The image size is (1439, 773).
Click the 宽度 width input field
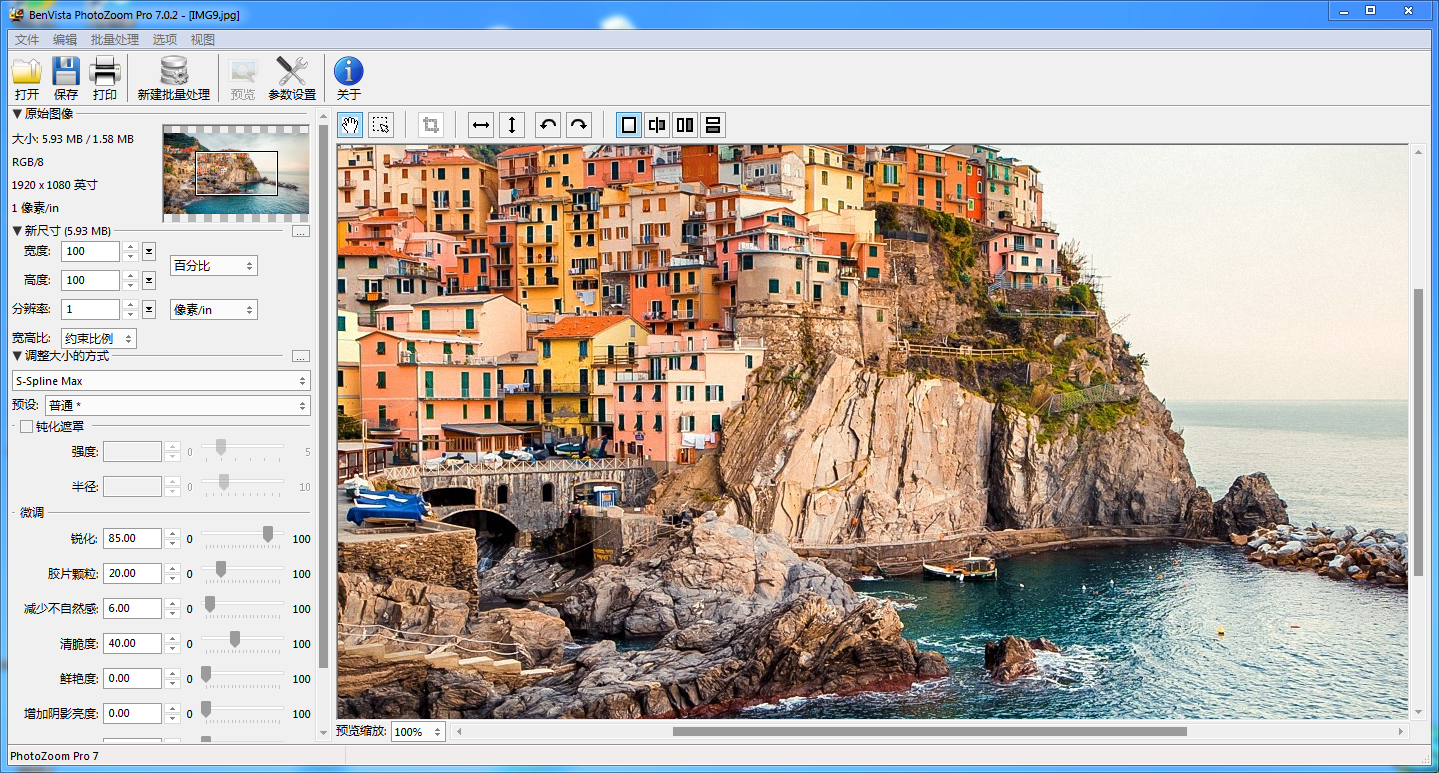click(x=90, y=252)
